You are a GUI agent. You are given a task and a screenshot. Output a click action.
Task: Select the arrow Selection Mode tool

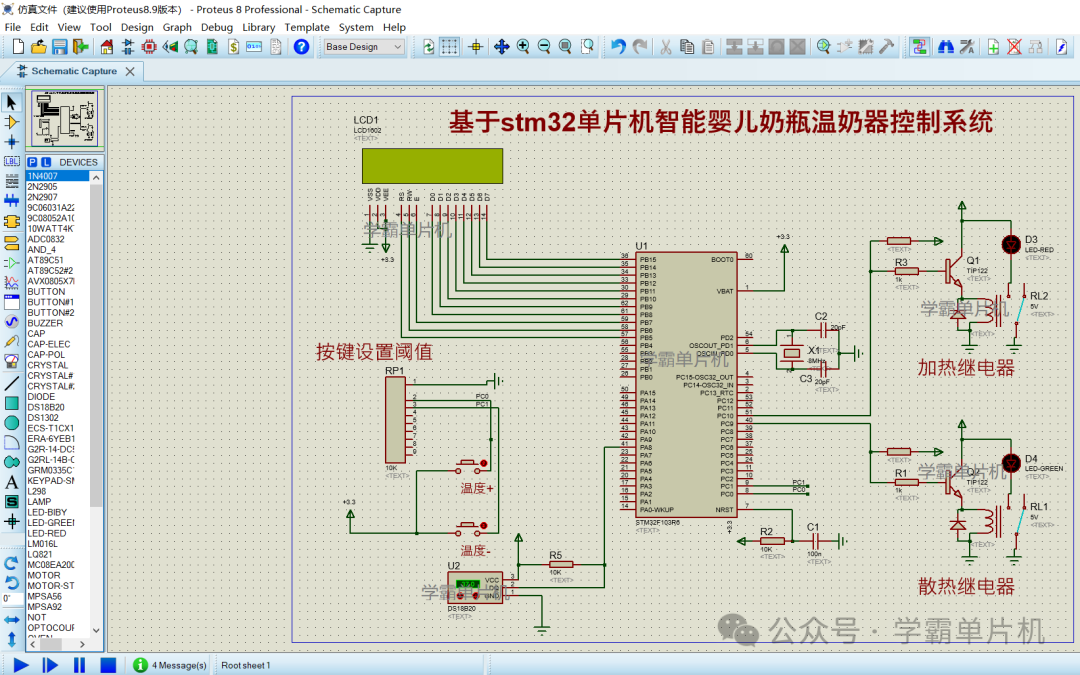coord(12,103)
